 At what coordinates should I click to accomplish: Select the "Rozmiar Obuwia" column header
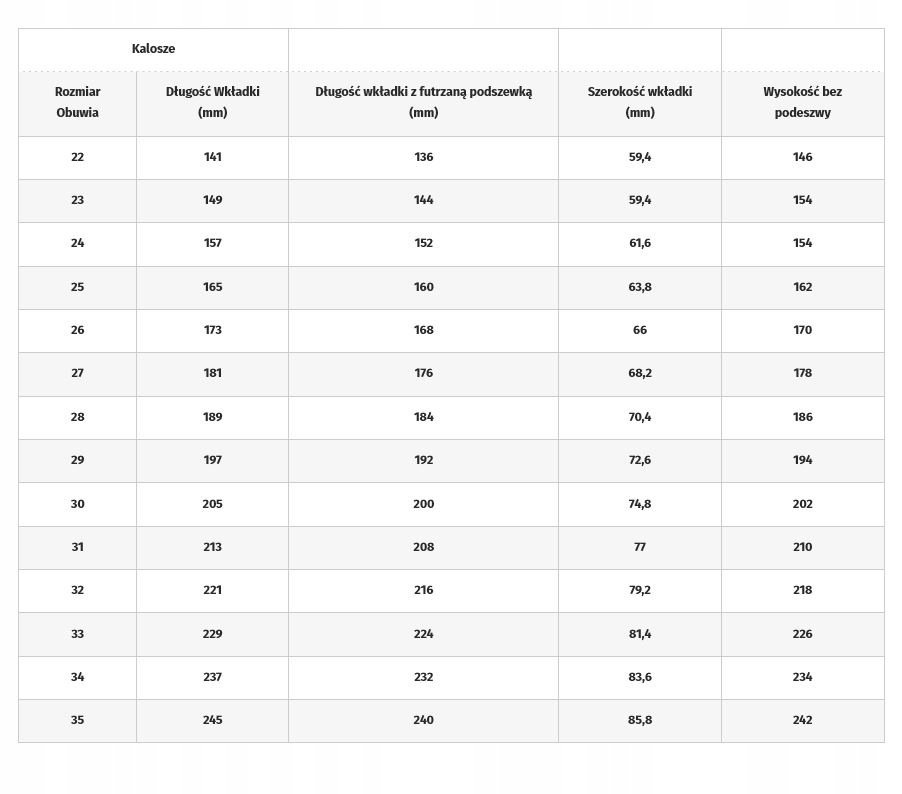click(77, 102)
